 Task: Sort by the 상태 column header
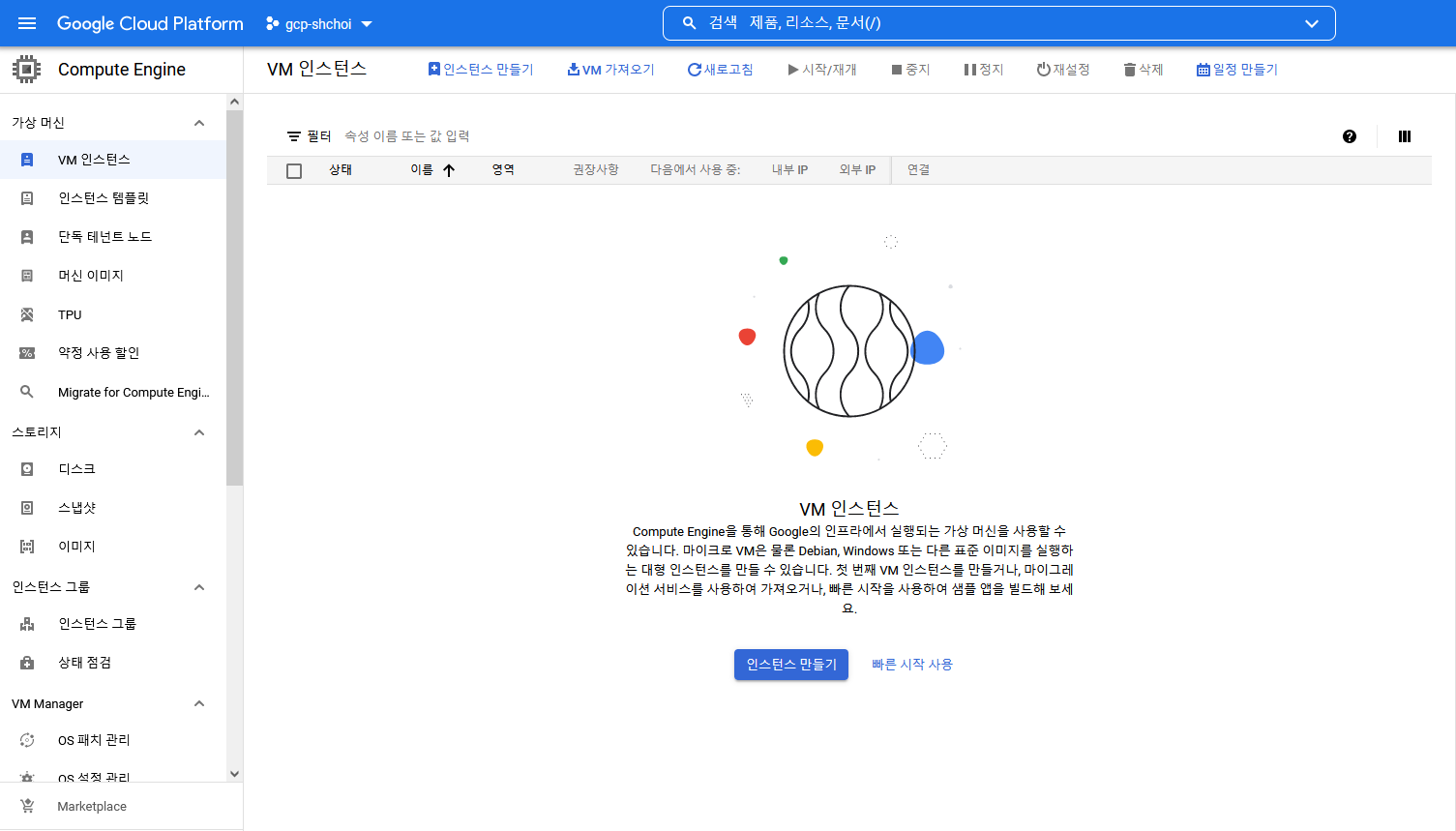point(341,170)
